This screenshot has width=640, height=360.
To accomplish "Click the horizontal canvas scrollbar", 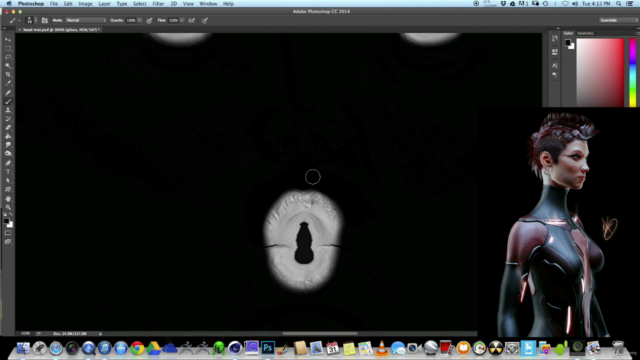I will pyautogui.click(x=320, y=333).
